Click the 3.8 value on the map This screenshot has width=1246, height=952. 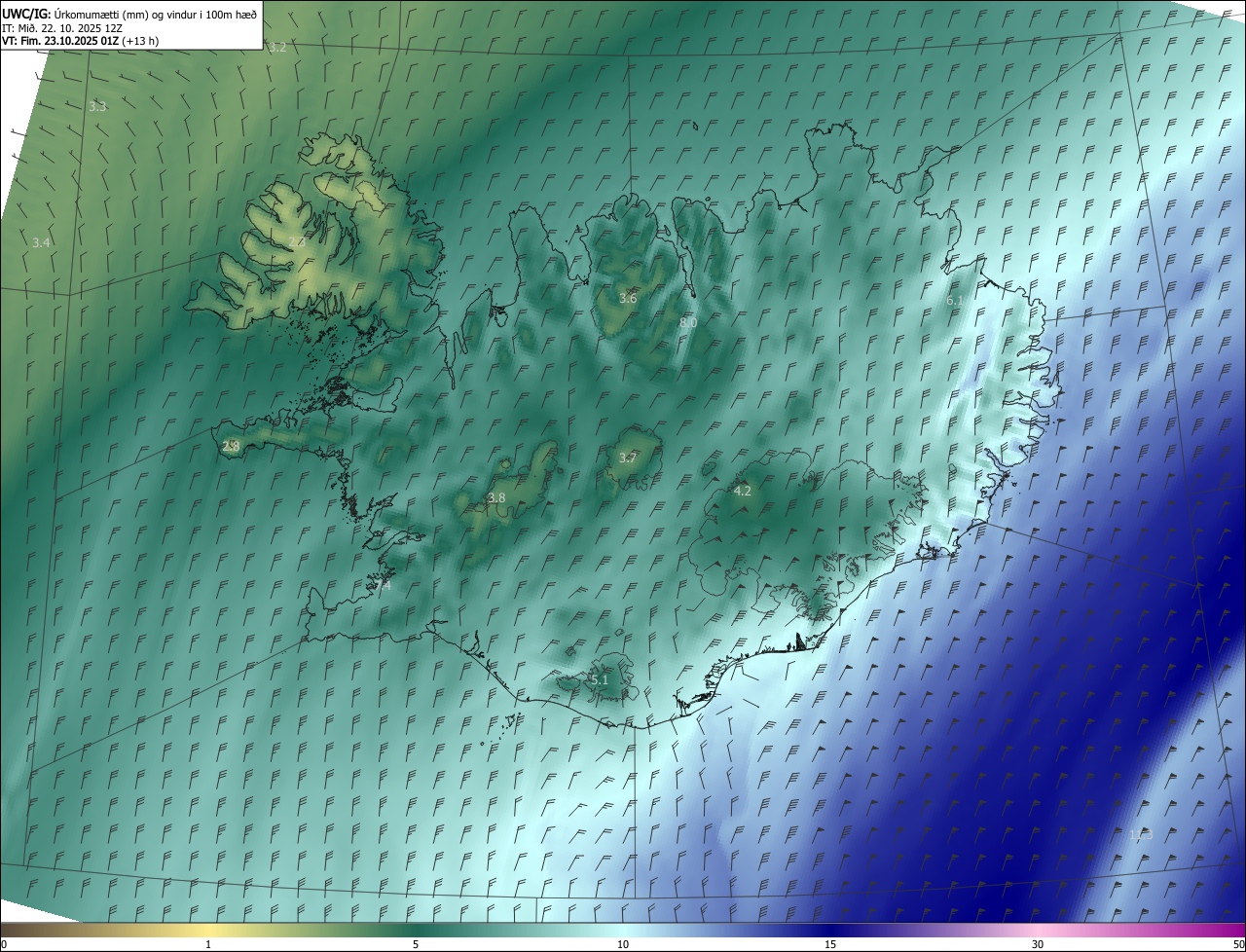pos(496,497)
